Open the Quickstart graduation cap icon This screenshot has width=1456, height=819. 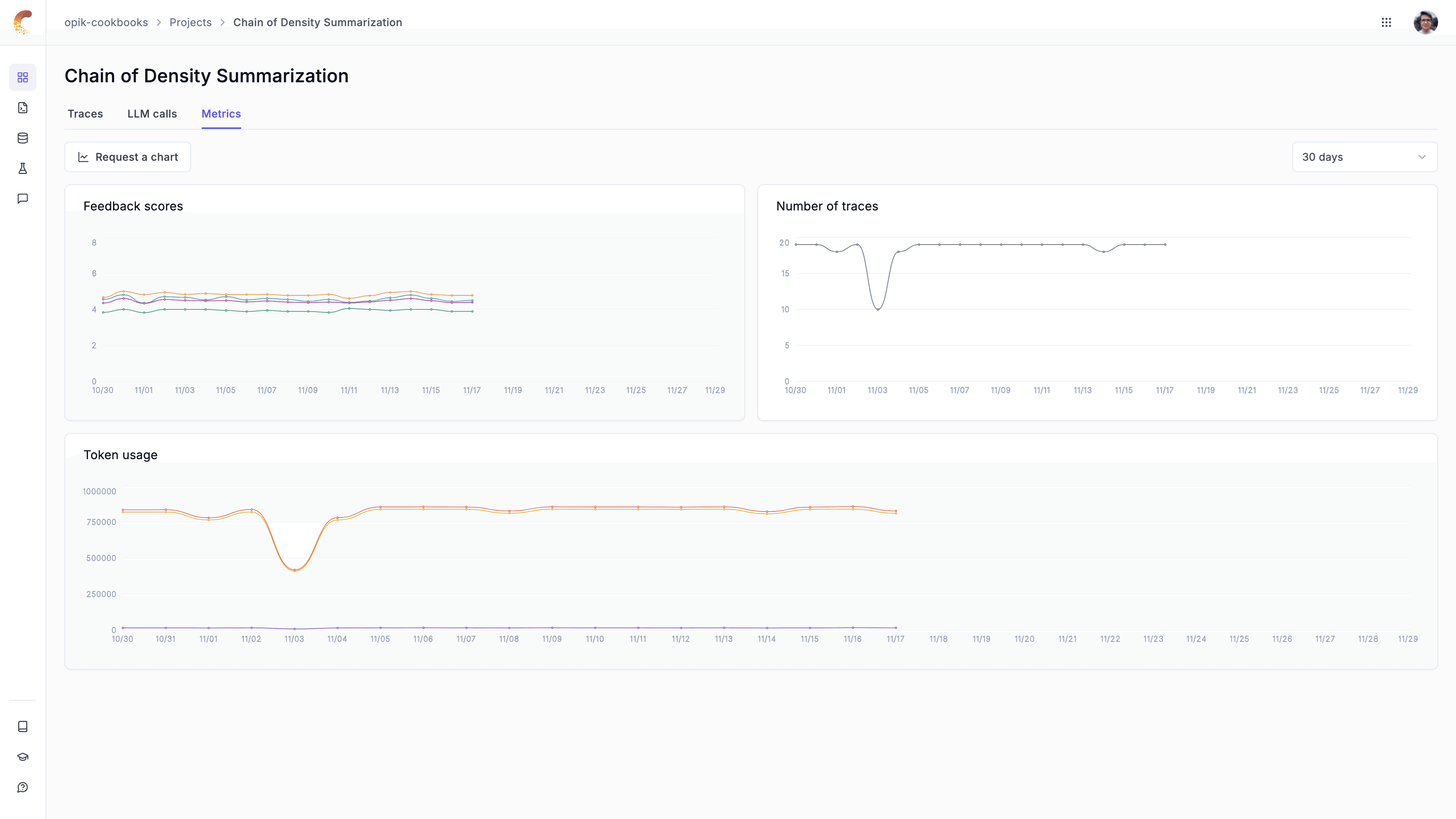pyautogui.click(x=23, y=757)
